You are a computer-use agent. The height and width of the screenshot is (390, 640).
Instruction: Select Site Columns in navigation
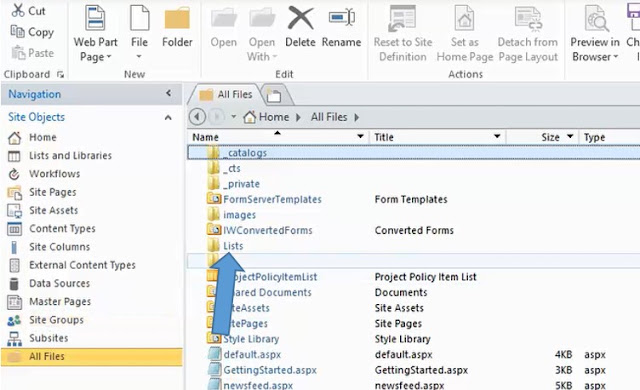click(60, 247)
